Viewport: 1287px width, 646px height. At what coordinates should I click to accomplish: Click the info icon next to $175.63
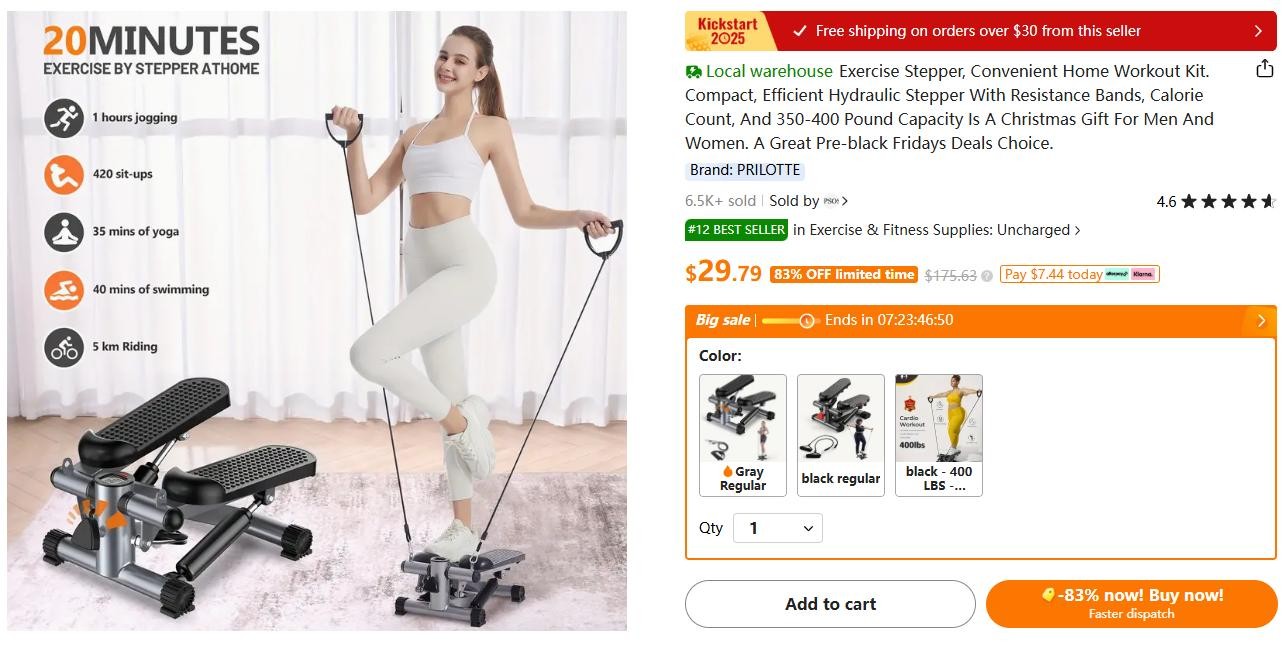[987, 276]
